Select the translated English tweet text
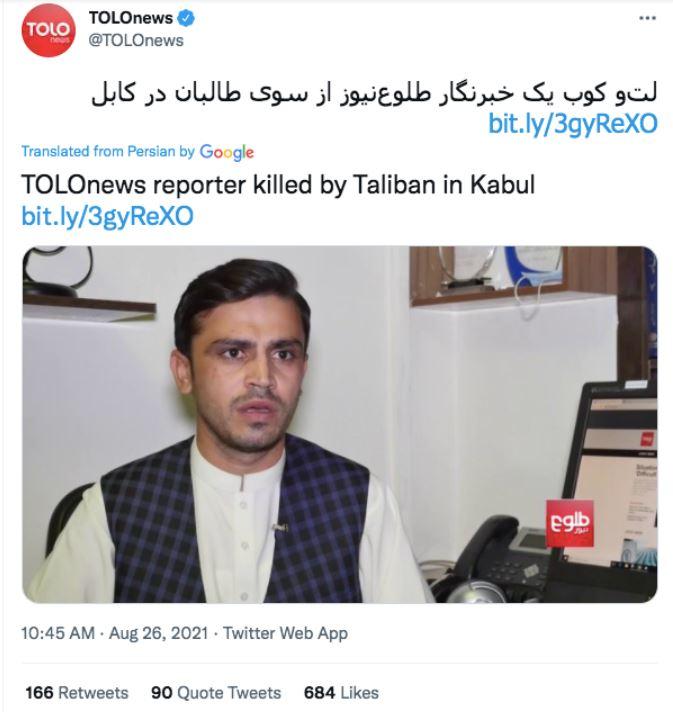Viewport: 673px width, 712px height. click(278, 185)
